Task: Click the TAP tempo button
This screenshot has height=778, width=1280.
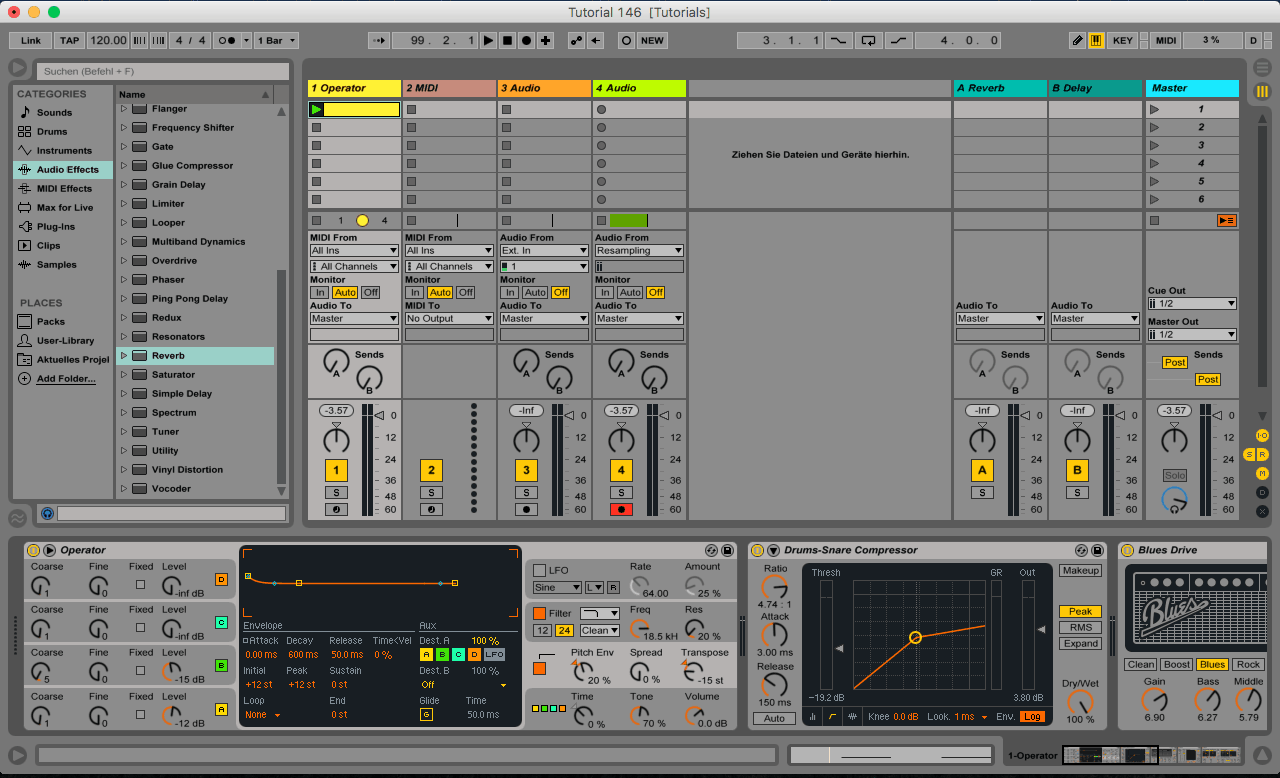Action: point(69,41)
